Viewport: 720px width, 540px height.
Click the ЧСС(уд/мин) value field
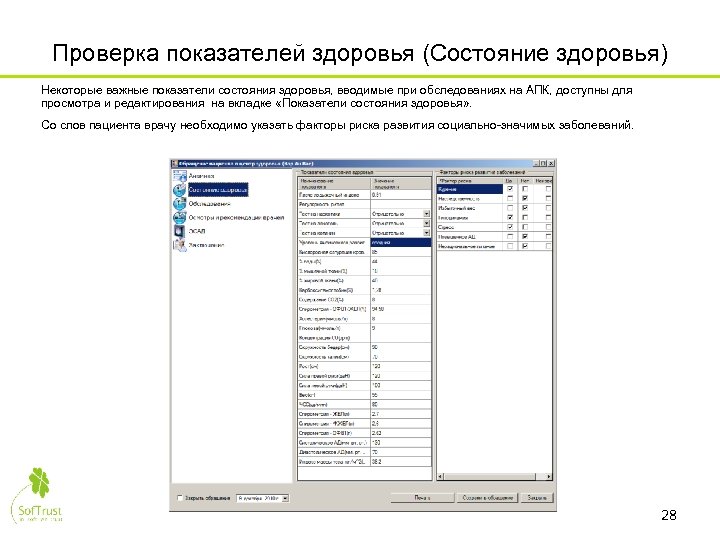tap(401, 405)
